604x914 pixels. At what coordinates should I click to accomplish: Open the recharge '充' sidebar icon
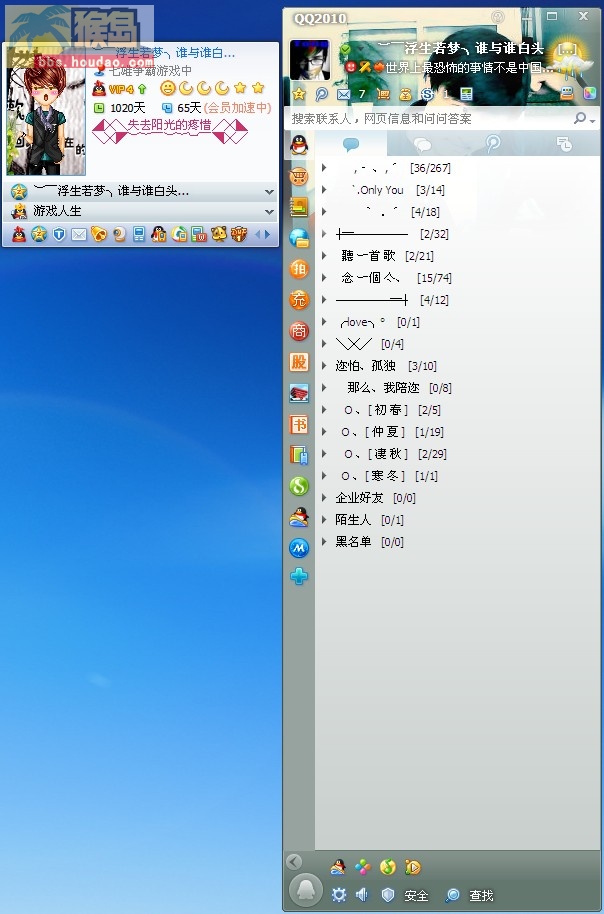299,300
